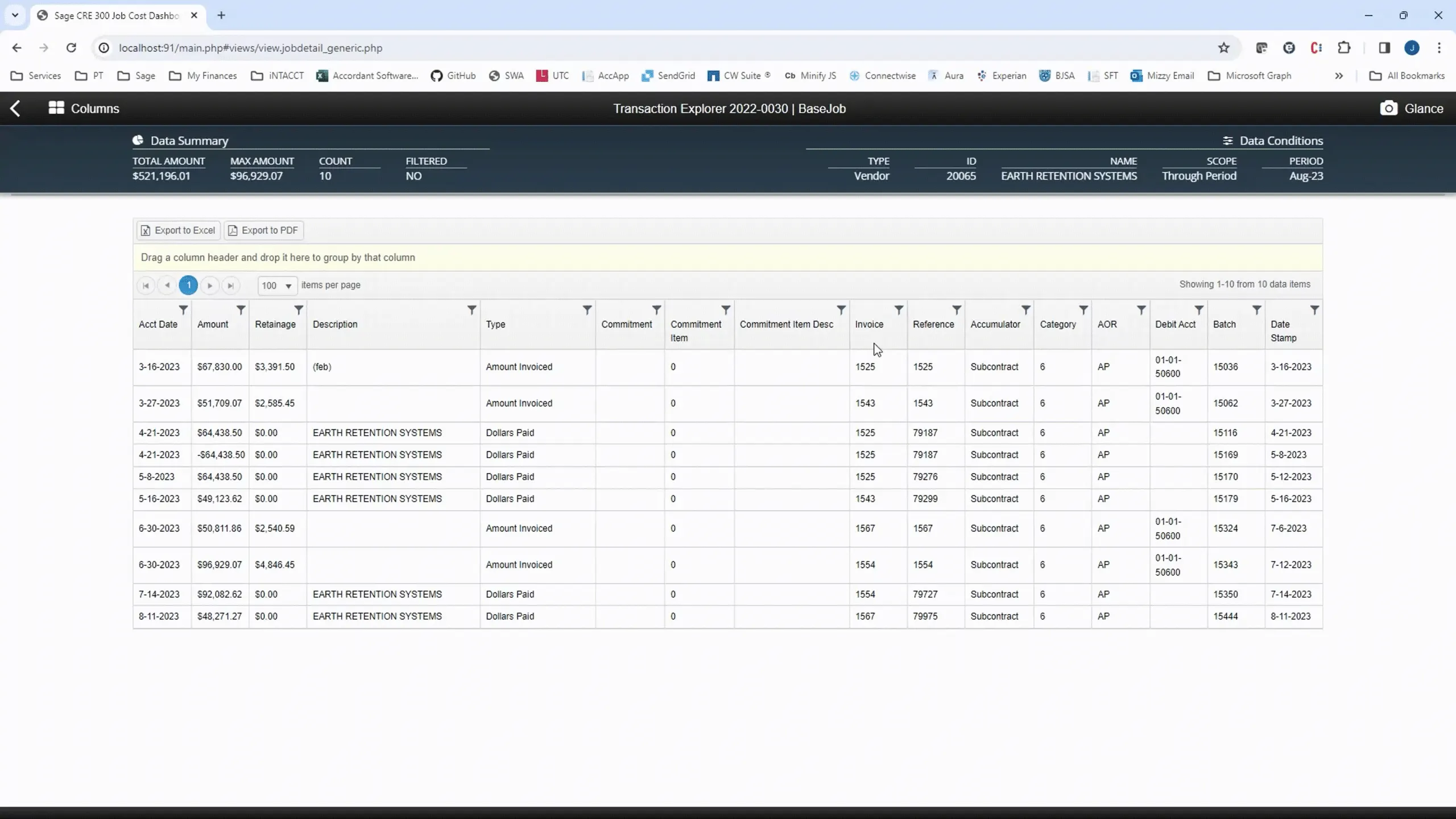Click the back arrow beside Columns

[x=15, y=108]
